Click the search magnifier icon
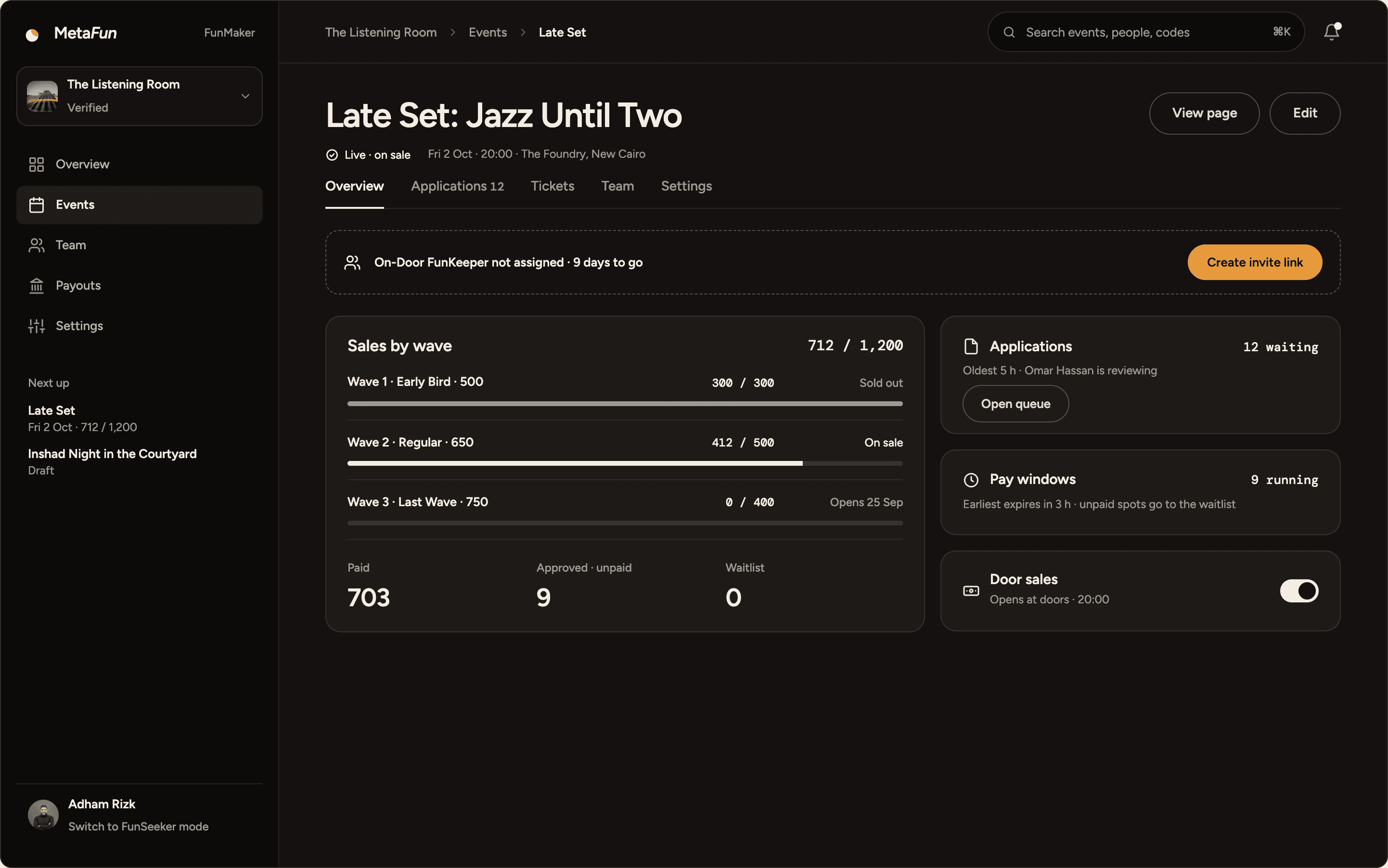The width and height of the screenshot is (1388, 868). pos(1008,32)
